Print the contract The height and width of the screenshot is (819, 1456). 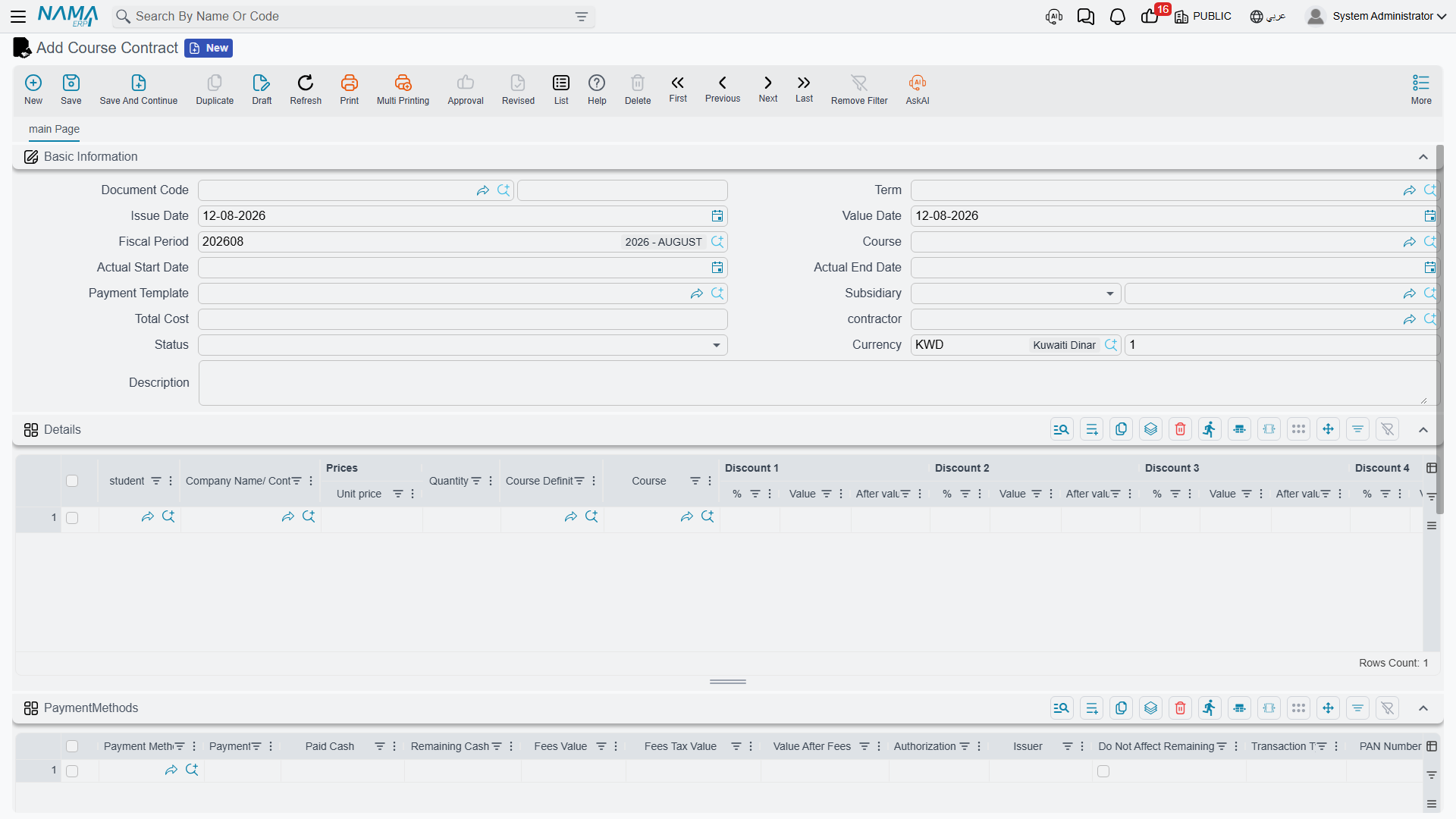(x=350, y=89)
